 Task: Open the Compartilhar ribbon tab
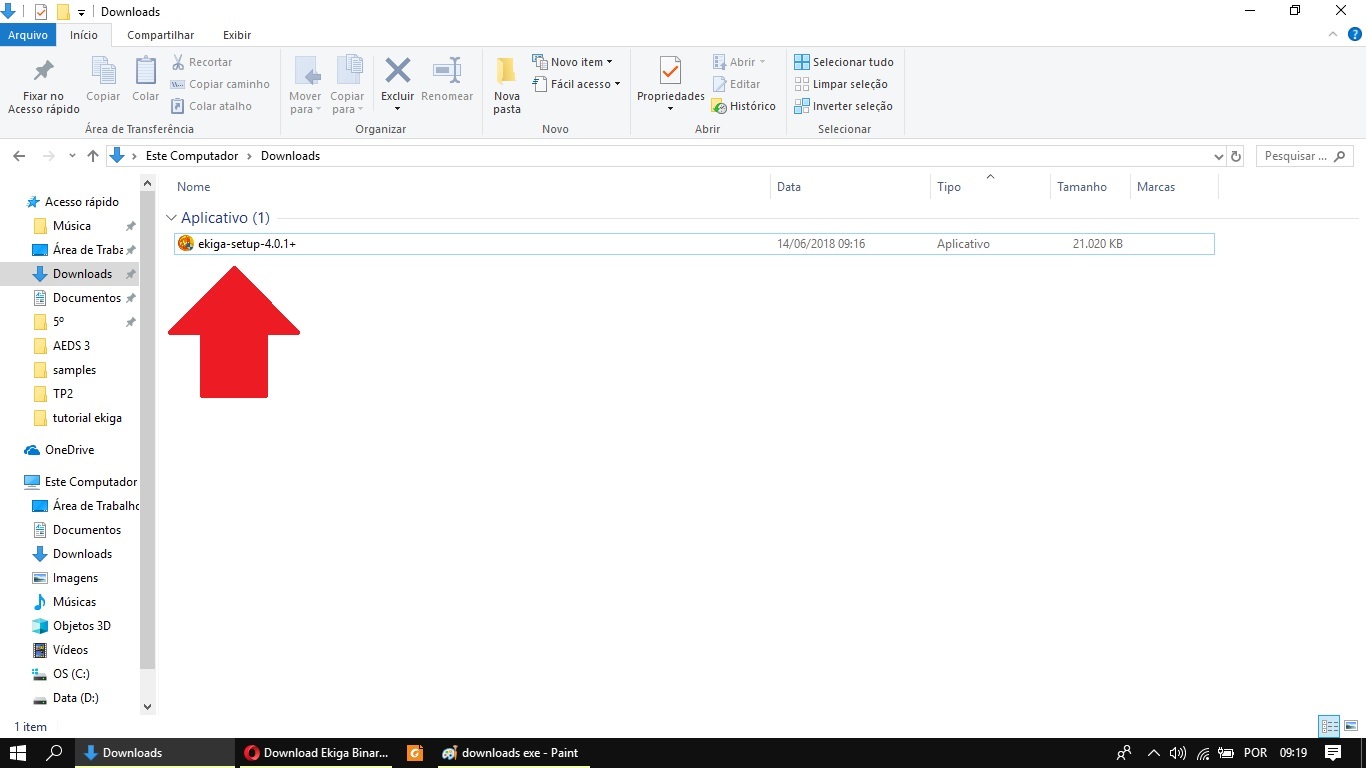(160, 35)
